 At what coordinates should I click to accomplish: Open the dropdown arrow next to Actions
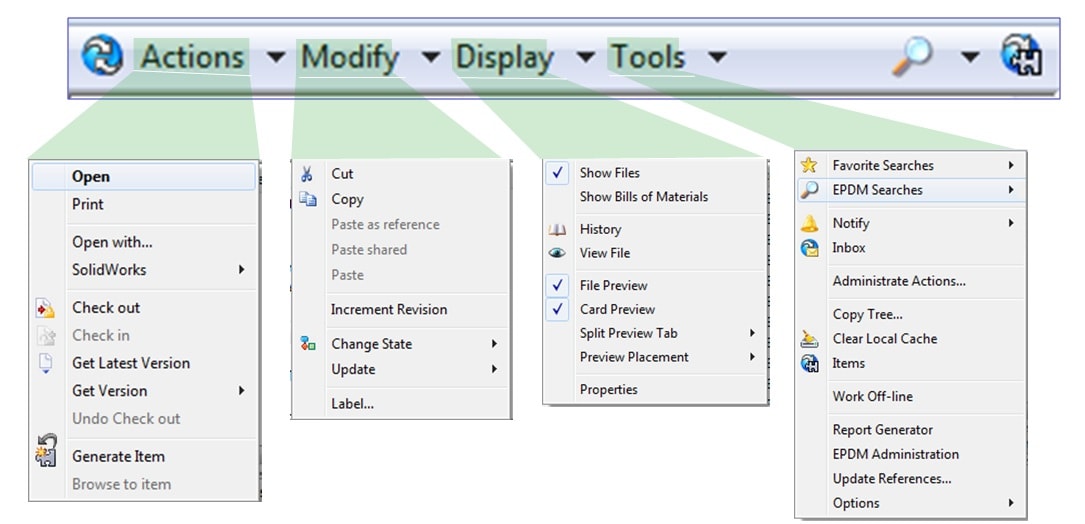[276, 57]
